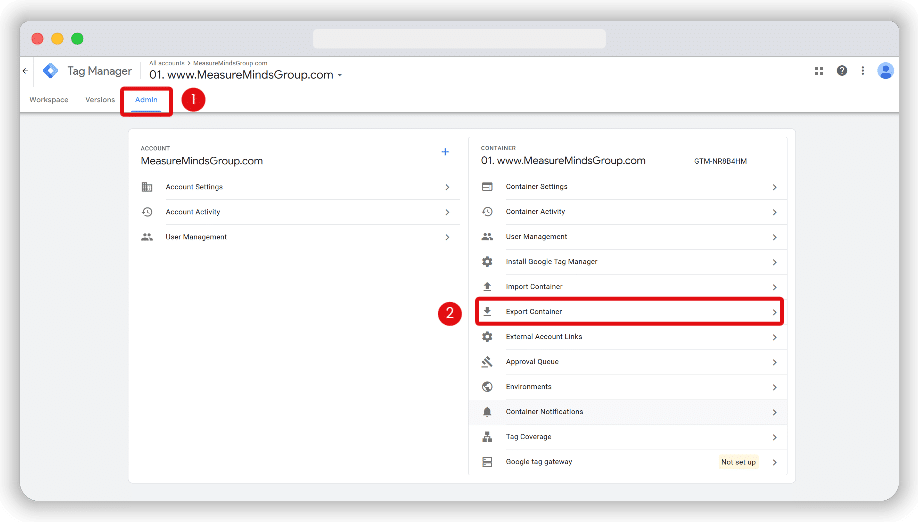Click the Import Container upload icon
This screenshot has height=522, width=918.
(x=487, y=287)
